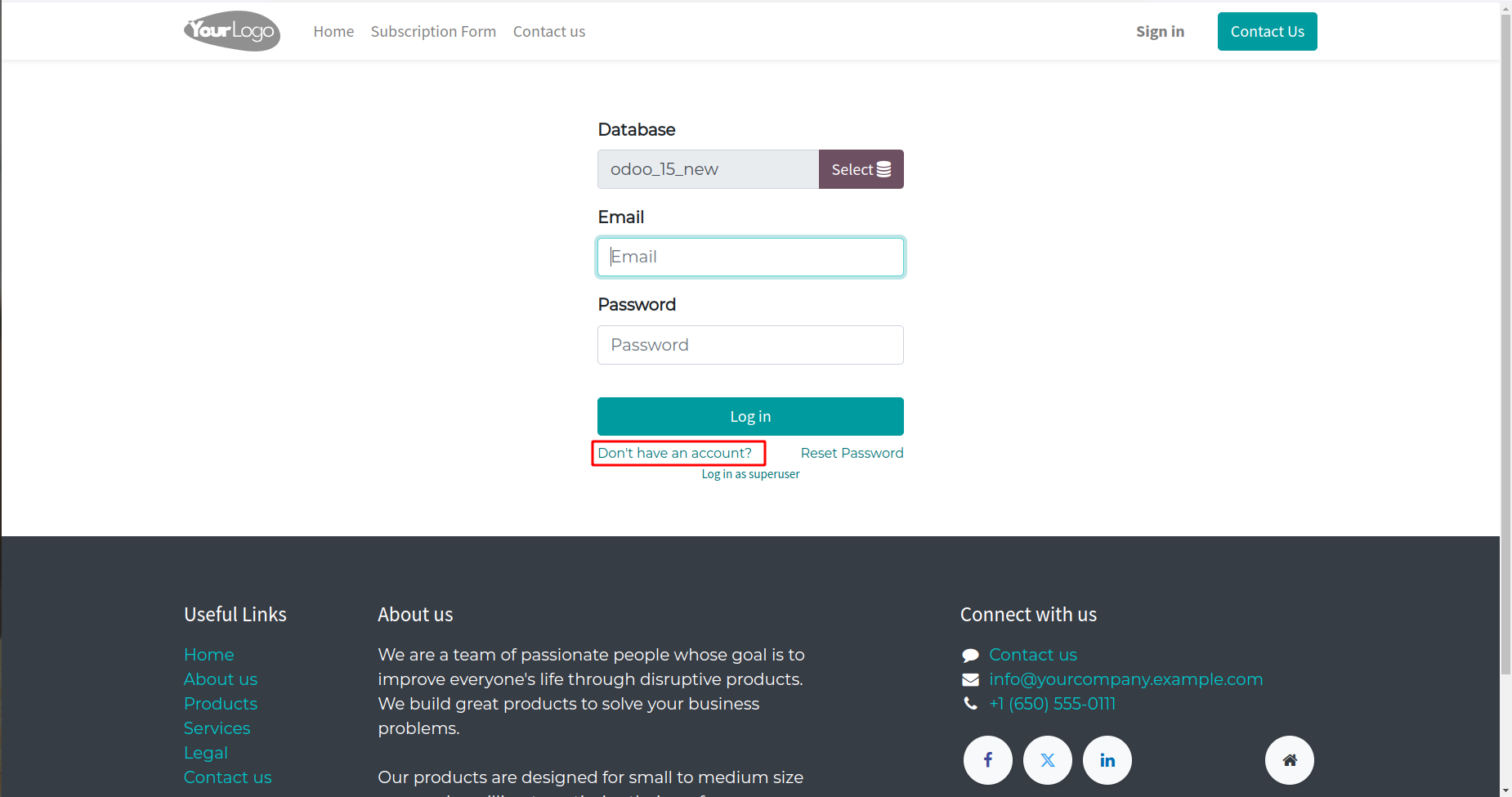This screenshot has width=1512, height=797.
Task: Open the X (Twitter) social icon
Action: pos(1048,760)
